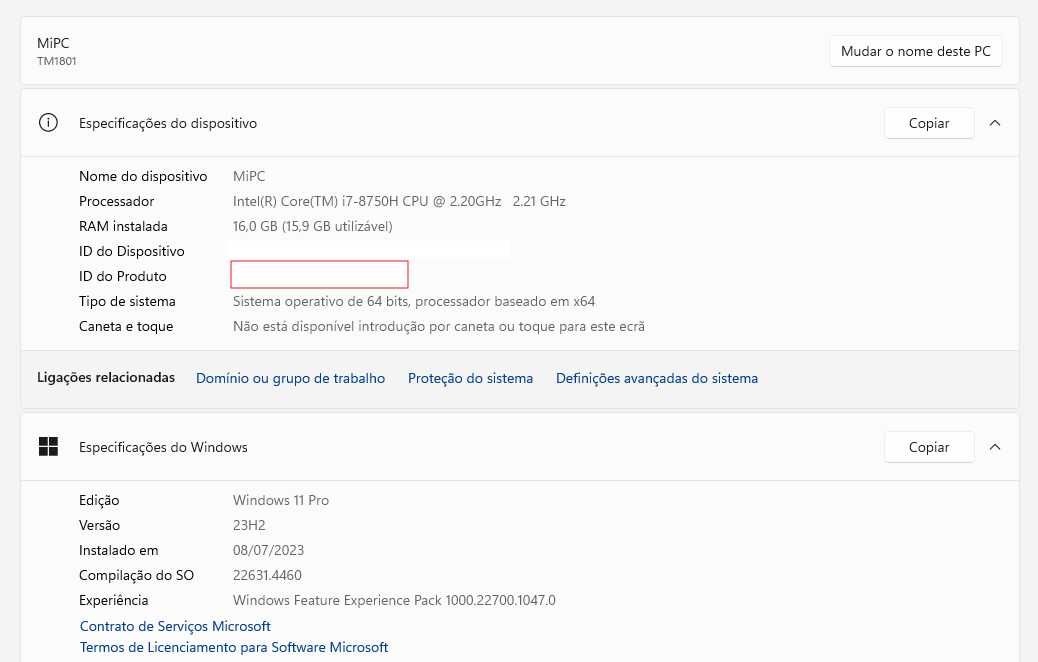Click the Não está disponível introdução por caneta text

pos(439,326)
